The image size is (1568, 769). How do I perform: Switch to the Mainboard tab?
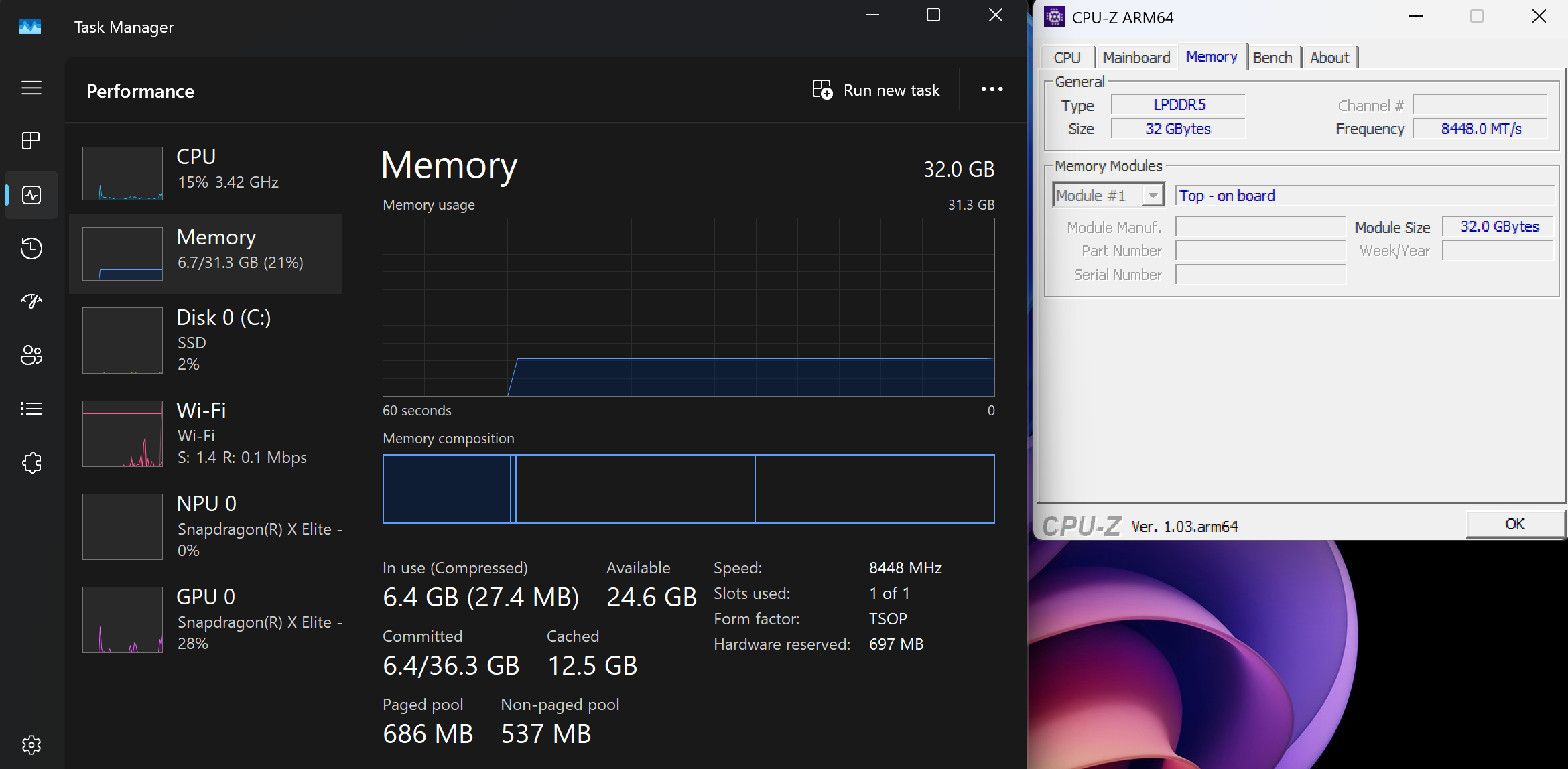[x=1136, y=58]
